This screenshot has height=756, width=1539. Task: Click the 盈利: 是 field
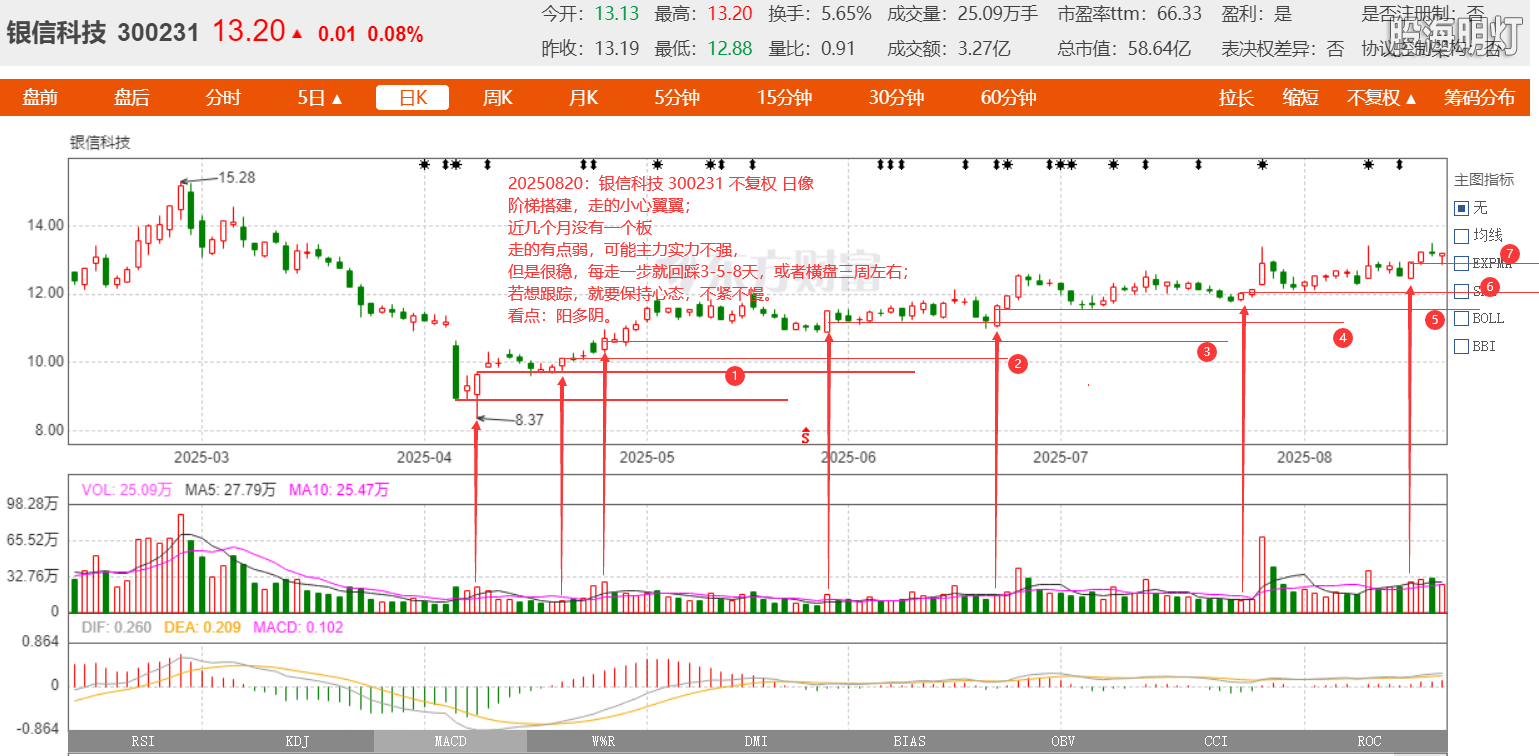1257,14
